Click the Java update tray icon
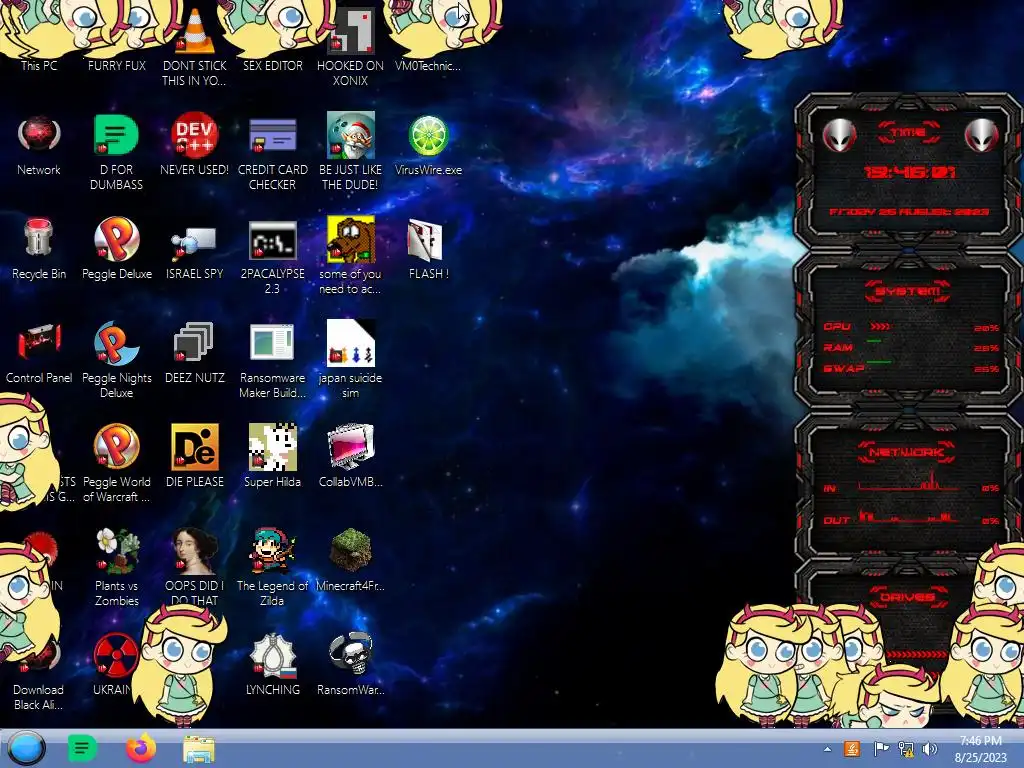Image resolution: width=1024 pixels, height=768 pixels. click(x=852, y=748)
